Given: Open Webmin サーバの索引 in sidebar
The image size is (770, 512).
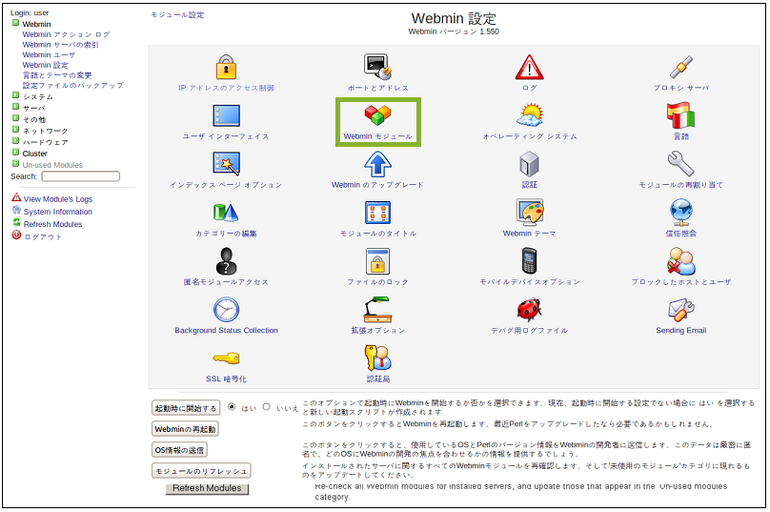Looking at the screenshot, I should click(60, 45).
